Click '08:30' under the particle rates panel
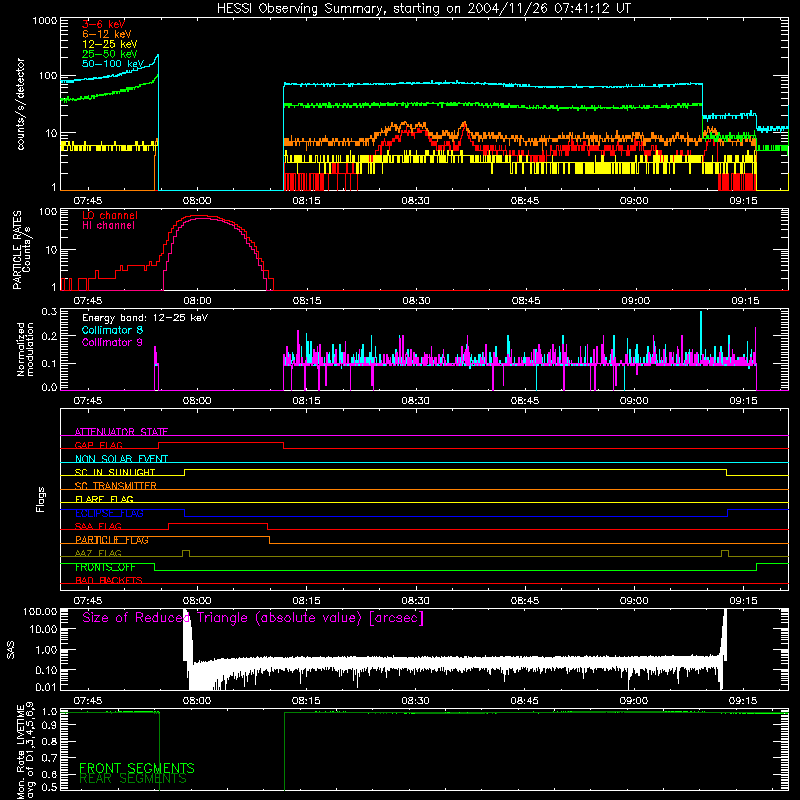The width and height of the screenshot is (800, 800). click(x=416, y=301)
